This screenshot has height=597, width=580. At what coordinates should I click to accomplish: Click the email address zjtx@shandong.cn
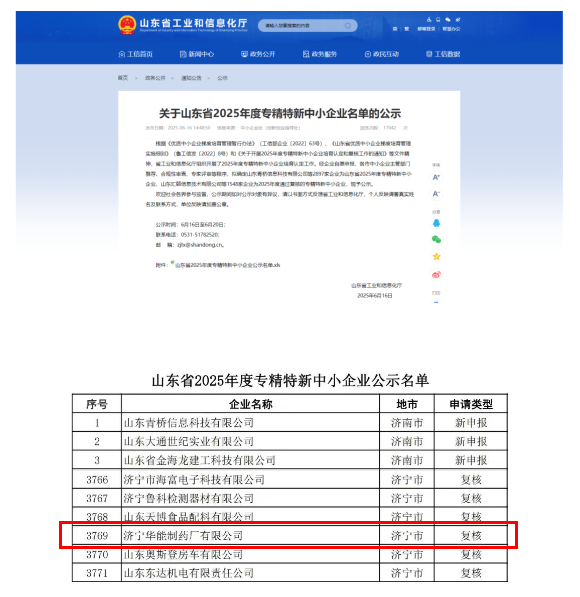(201, 245)
